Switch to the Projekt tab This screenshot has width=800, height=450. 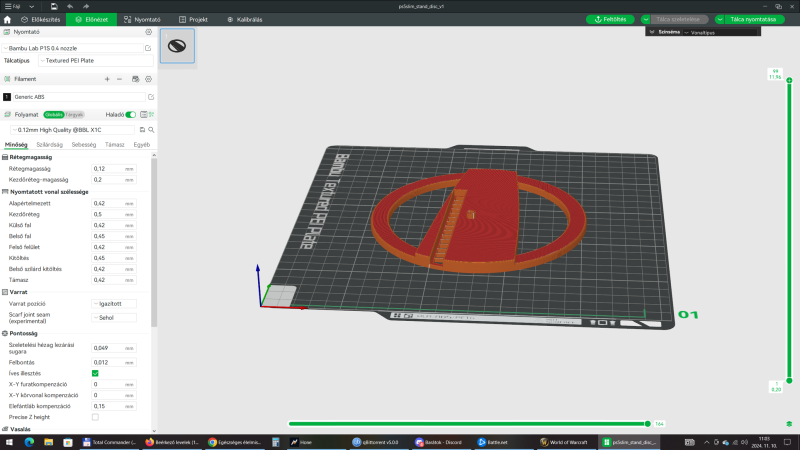193,19
